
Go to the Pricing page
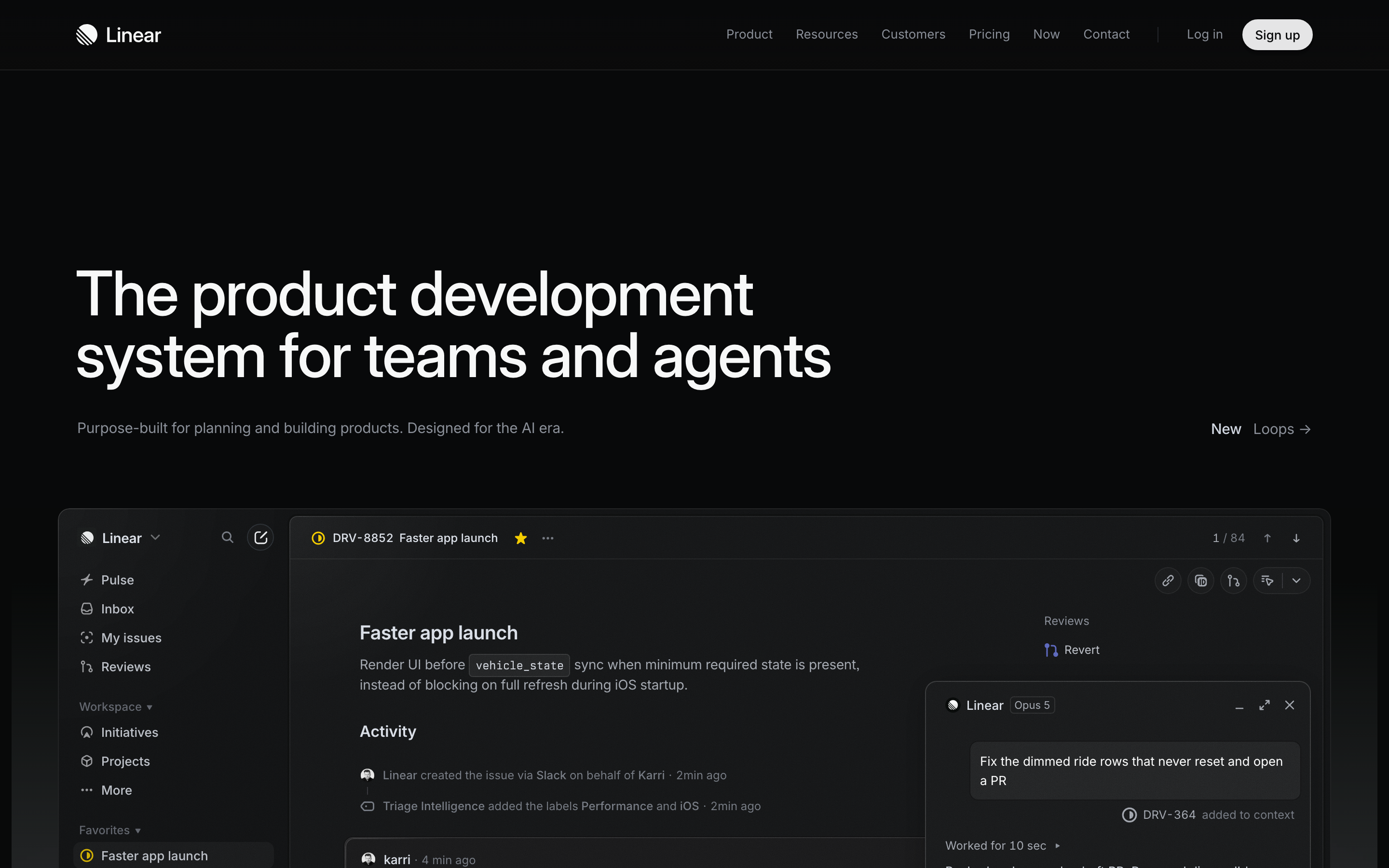click(989, 34)
